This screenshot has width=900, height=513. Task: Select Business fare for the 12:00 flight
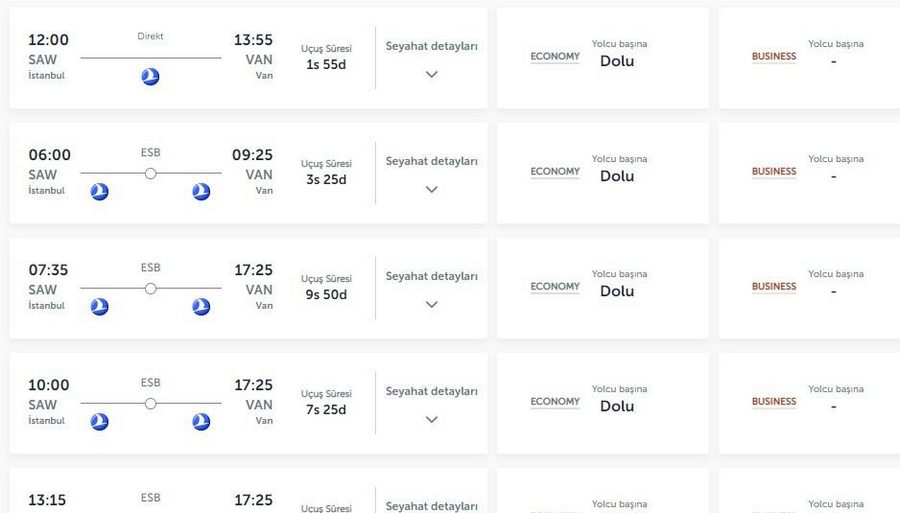809,58
